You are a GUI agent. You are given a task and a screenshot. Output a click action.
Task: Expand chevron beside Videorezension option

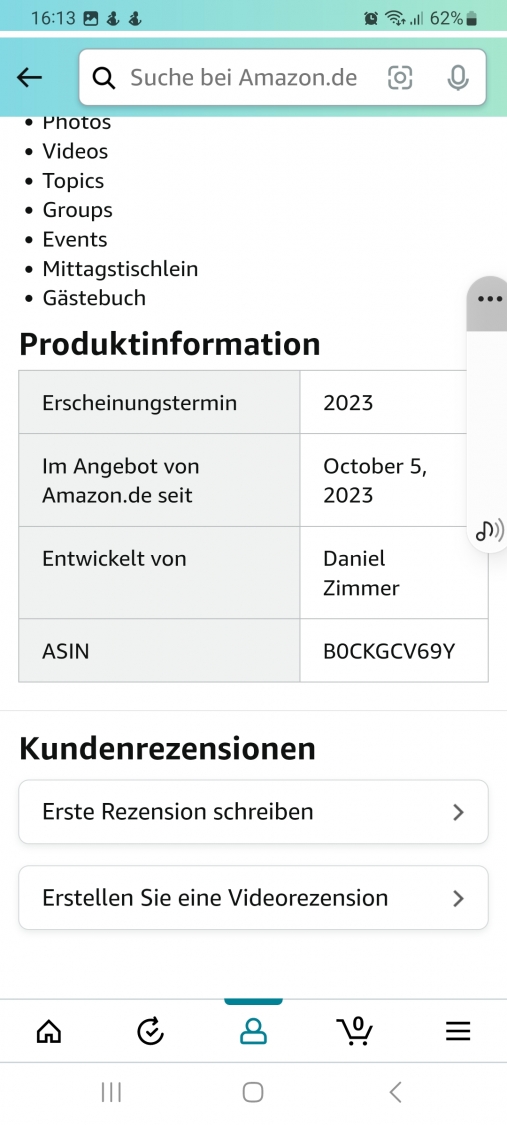(459, 898)
